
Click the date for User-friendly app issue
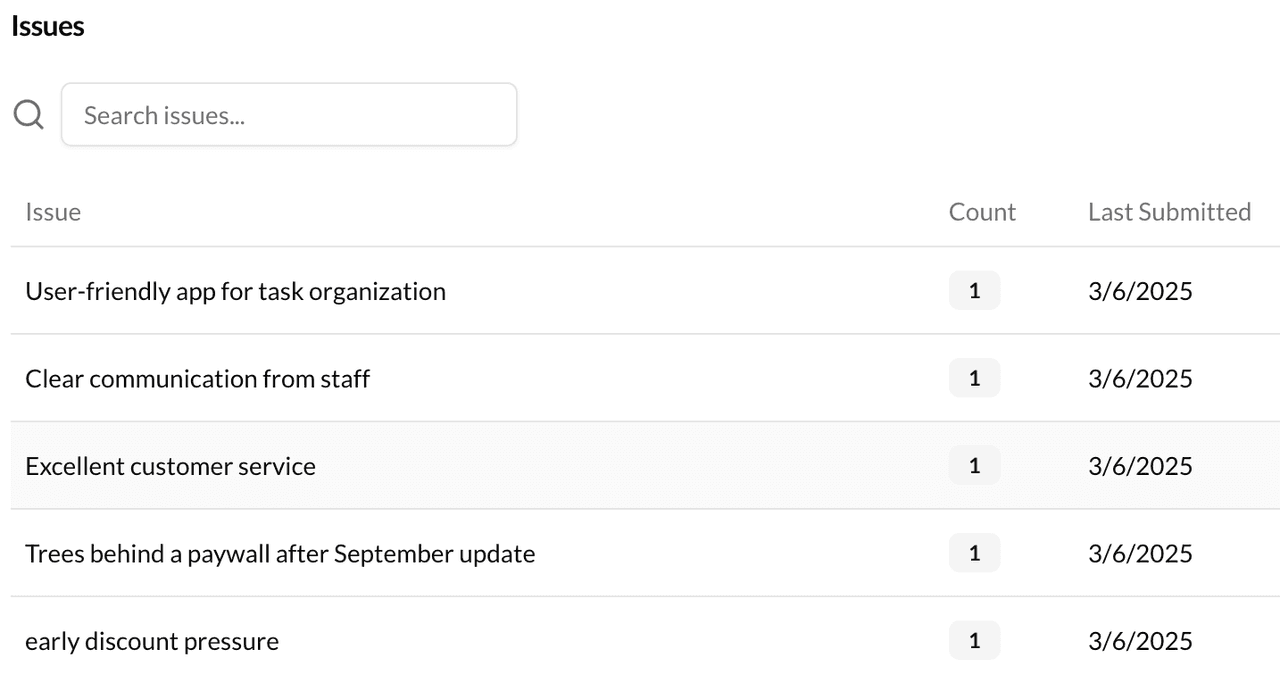pyautogui.click(x=1140, y=290)
